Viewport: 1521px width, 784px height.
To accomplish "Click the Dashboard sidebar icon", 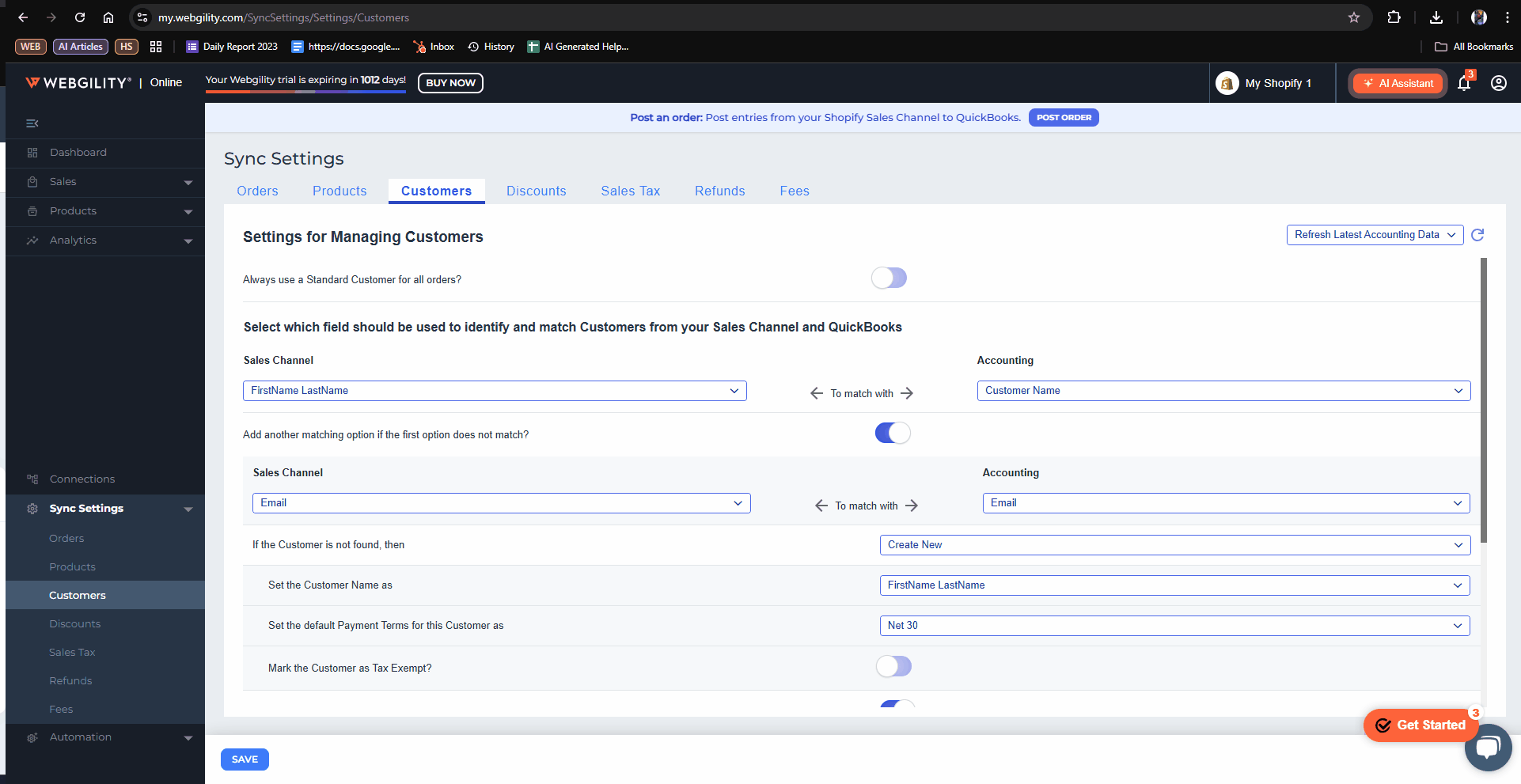I will point(32,153).
